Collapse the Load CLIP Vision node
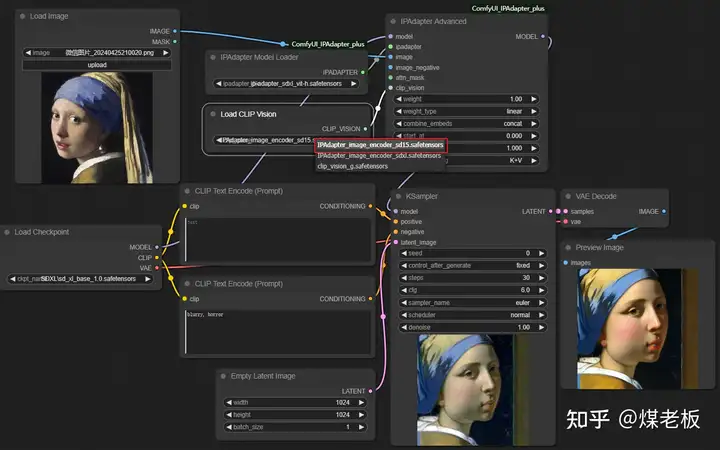 tap(213, 114)
